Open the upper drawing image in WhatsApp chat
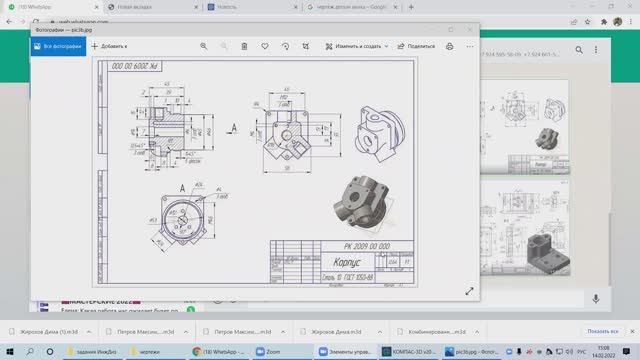This screenshot has height=360, width=640. point(524,127)
